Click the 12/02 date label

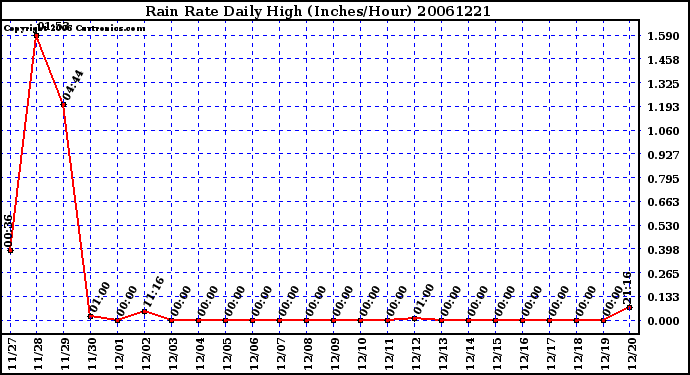[146, 354]
